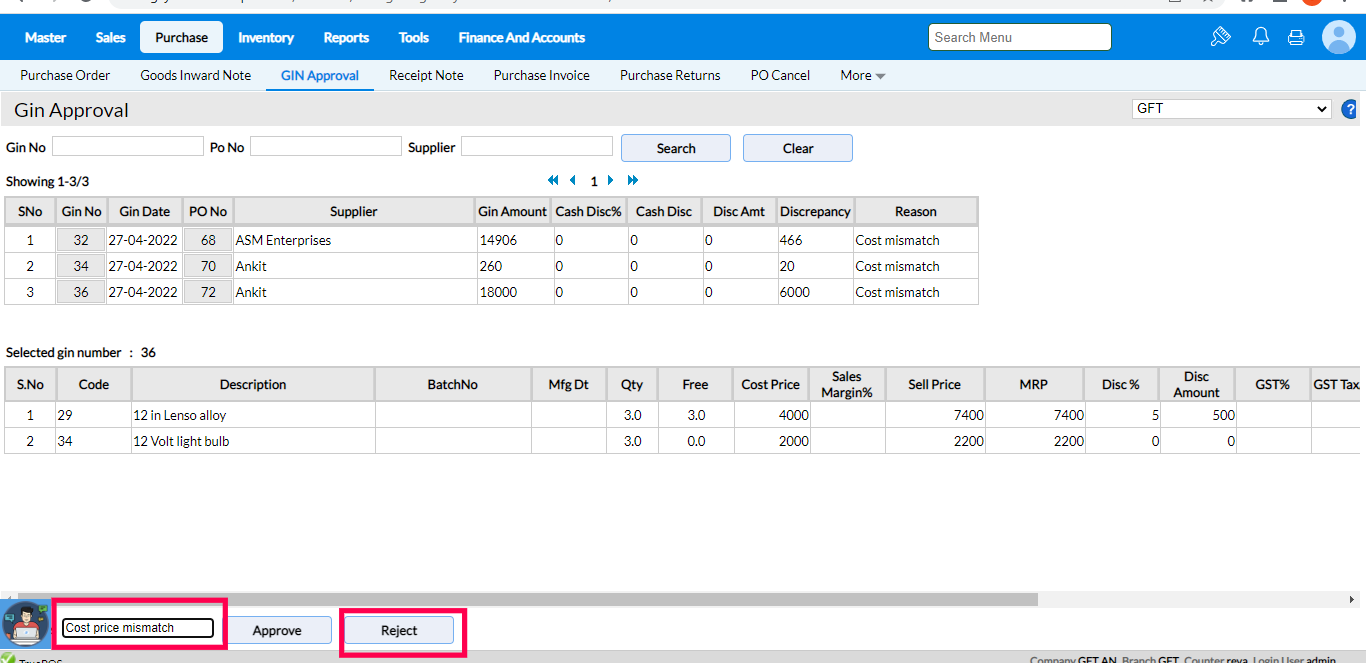Go to first page double-arrow icon
The width and height of the screenshot is (1366, 663).
coord(553,181)
